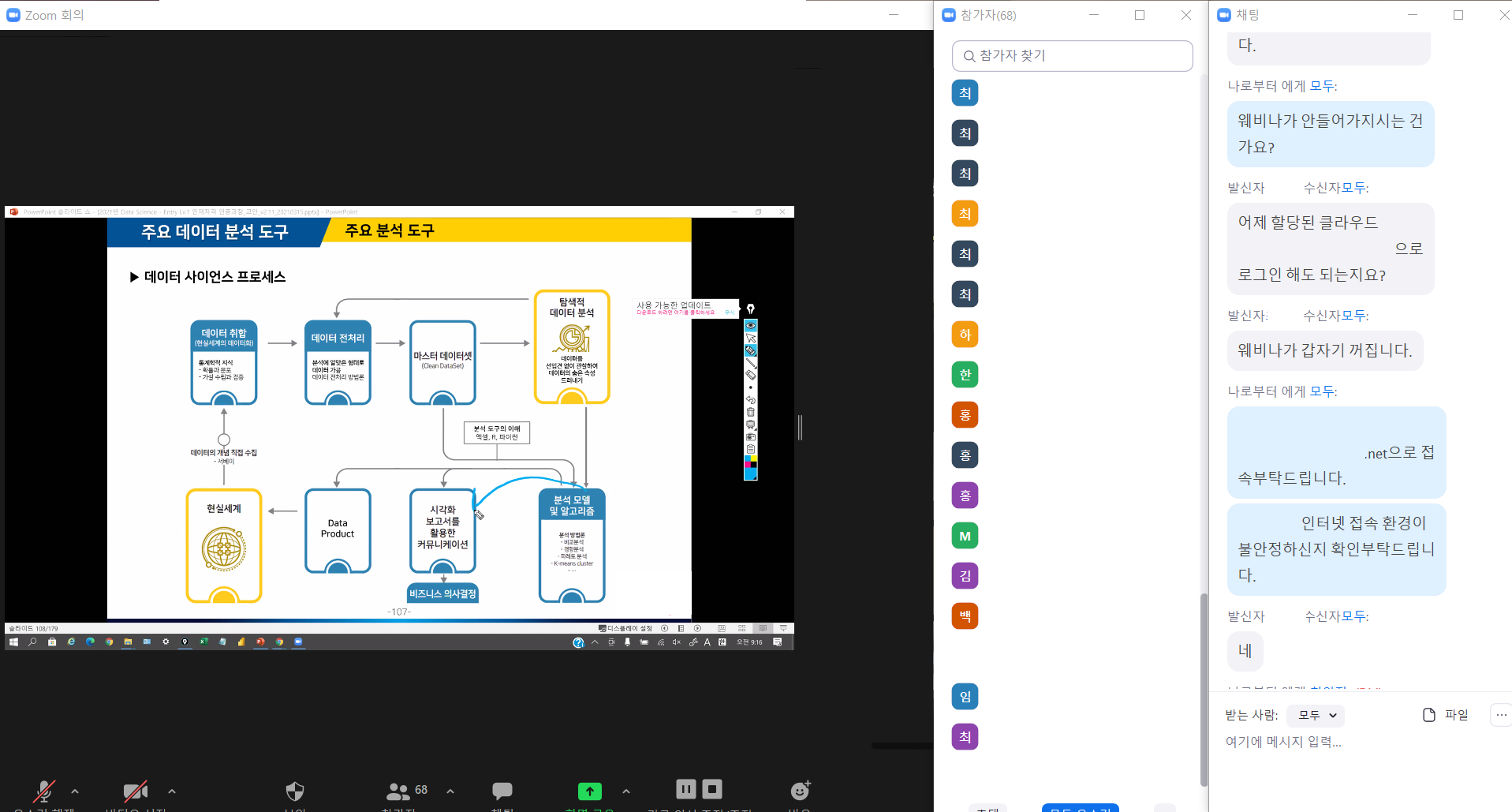1512x812 pixels.
Task: Open the chat more options ellipsis button
Action: pyautogui.click(x=1500, y=715)
